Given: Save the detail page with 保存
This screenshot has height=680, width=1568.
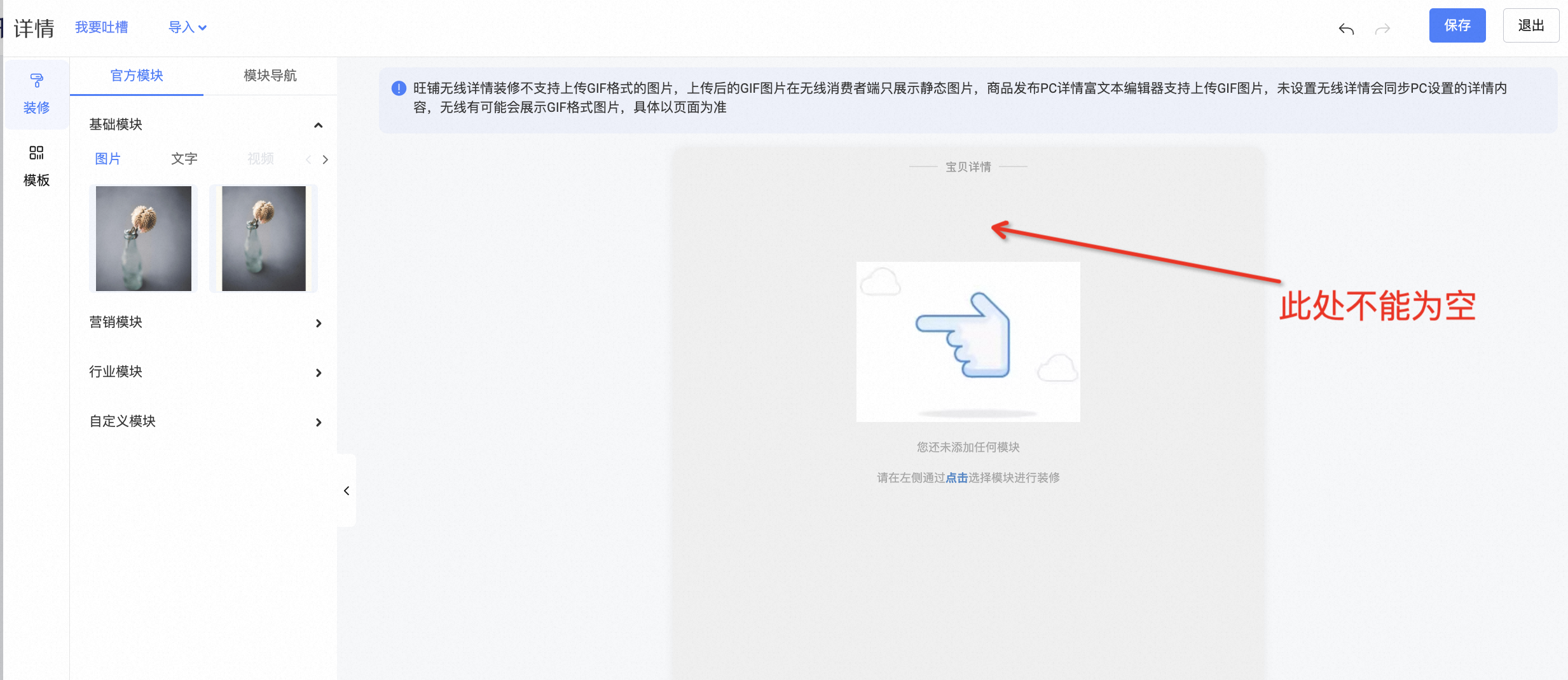Looking at the screenshot, I should pos(1457,25).
